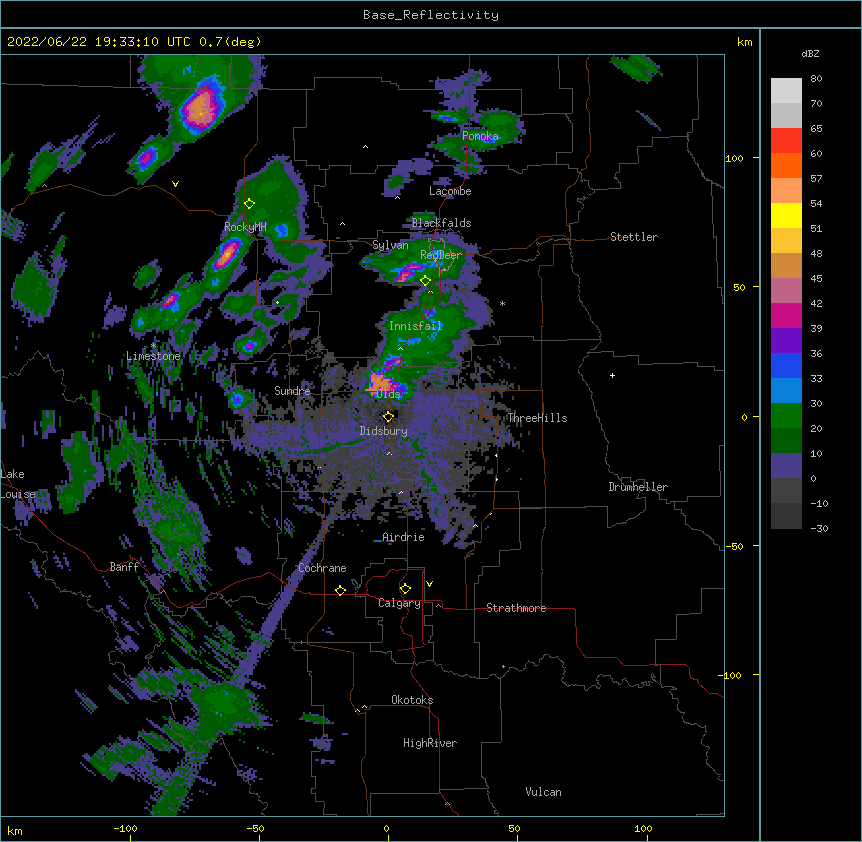The width and height of the screenshot is (862, 842).
Task: Click the Banff label
Action: pos(124,567)
